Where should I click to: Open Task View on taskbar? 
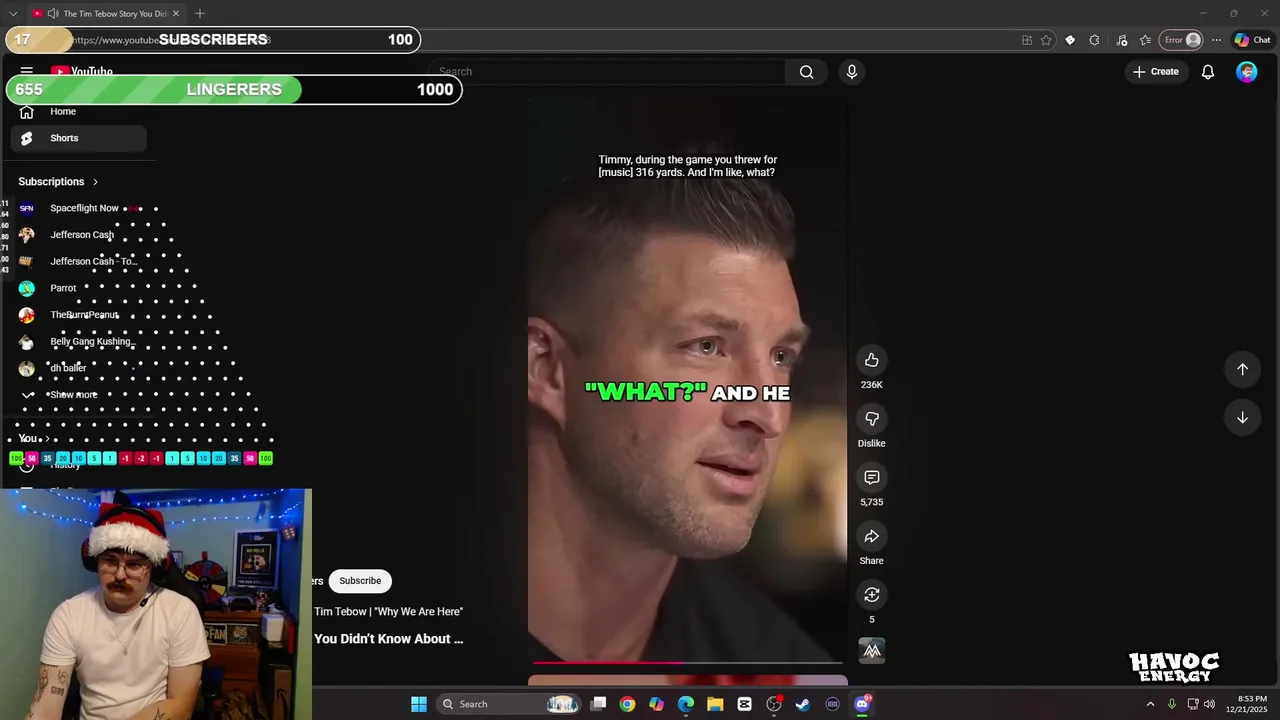point(598,704)
